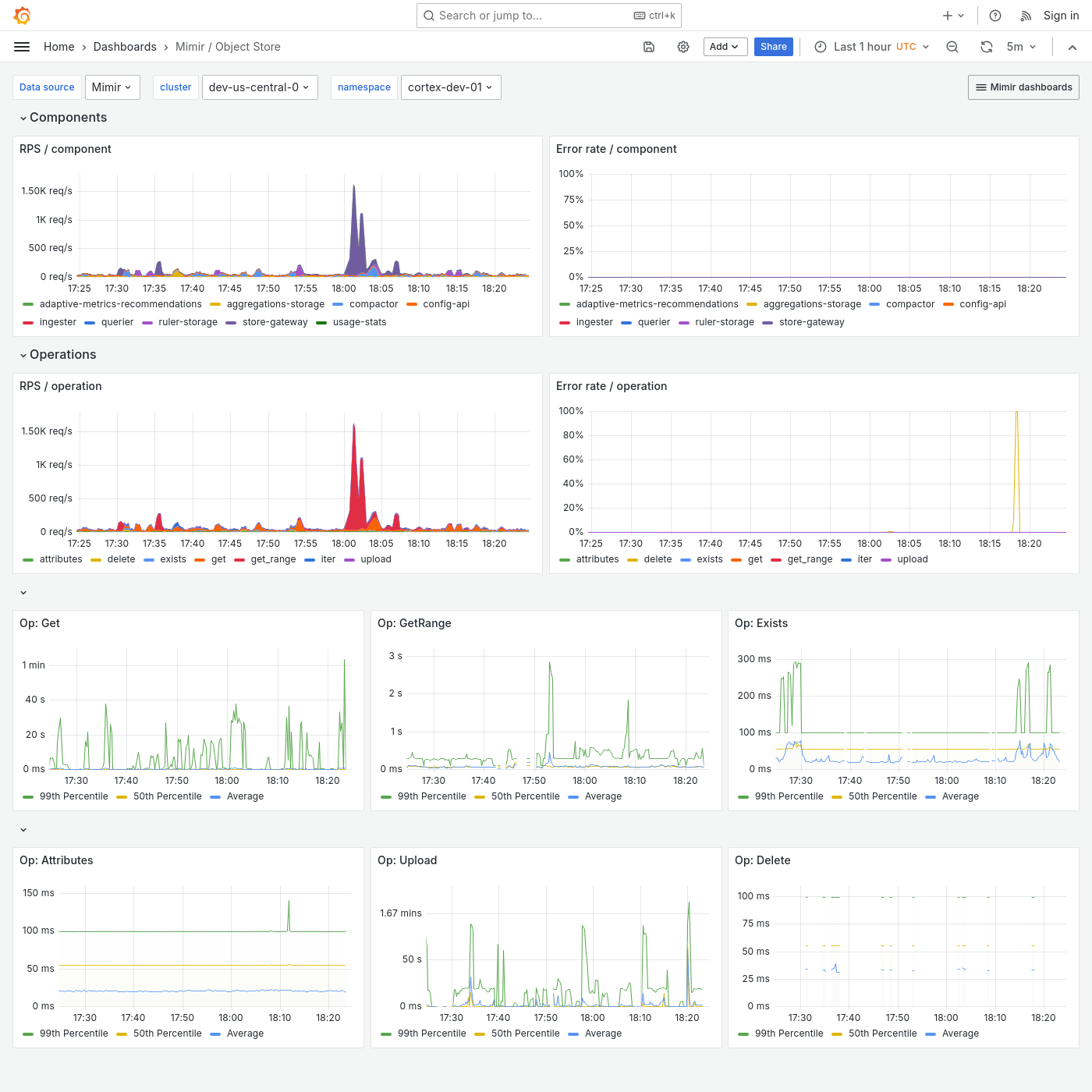
Task: Go to Home via breadcrumb
Action: pos(58,47)
